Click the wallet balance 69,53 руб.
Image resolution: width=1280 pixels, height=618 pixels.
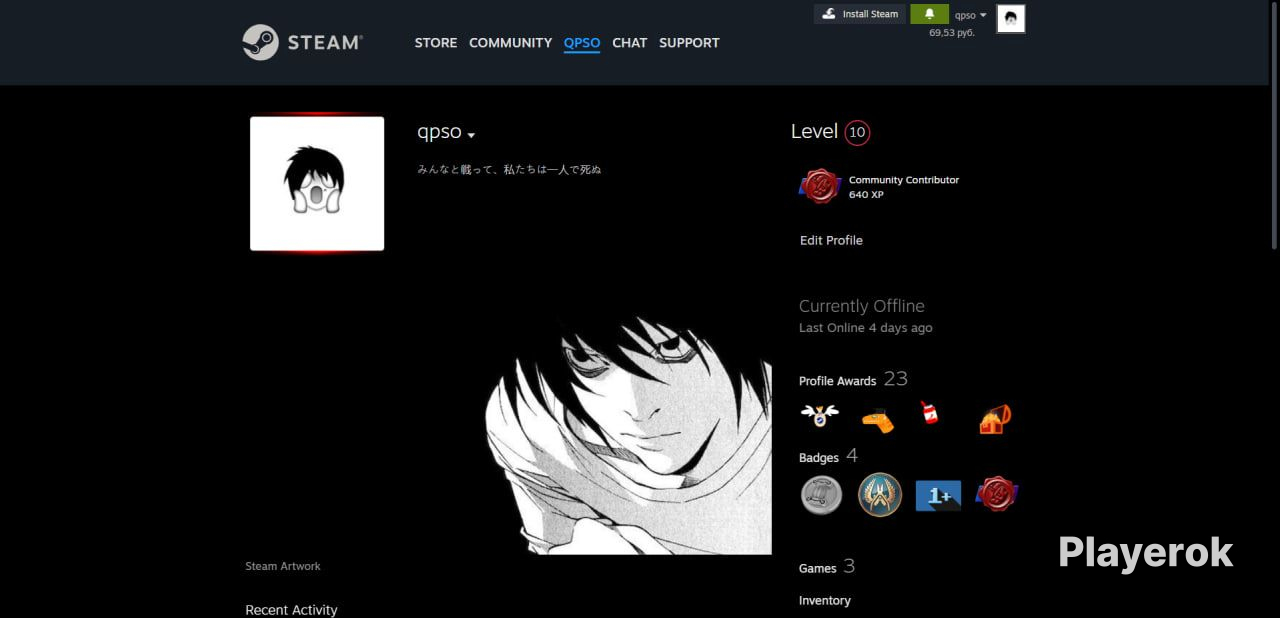(x=952, y=33)
